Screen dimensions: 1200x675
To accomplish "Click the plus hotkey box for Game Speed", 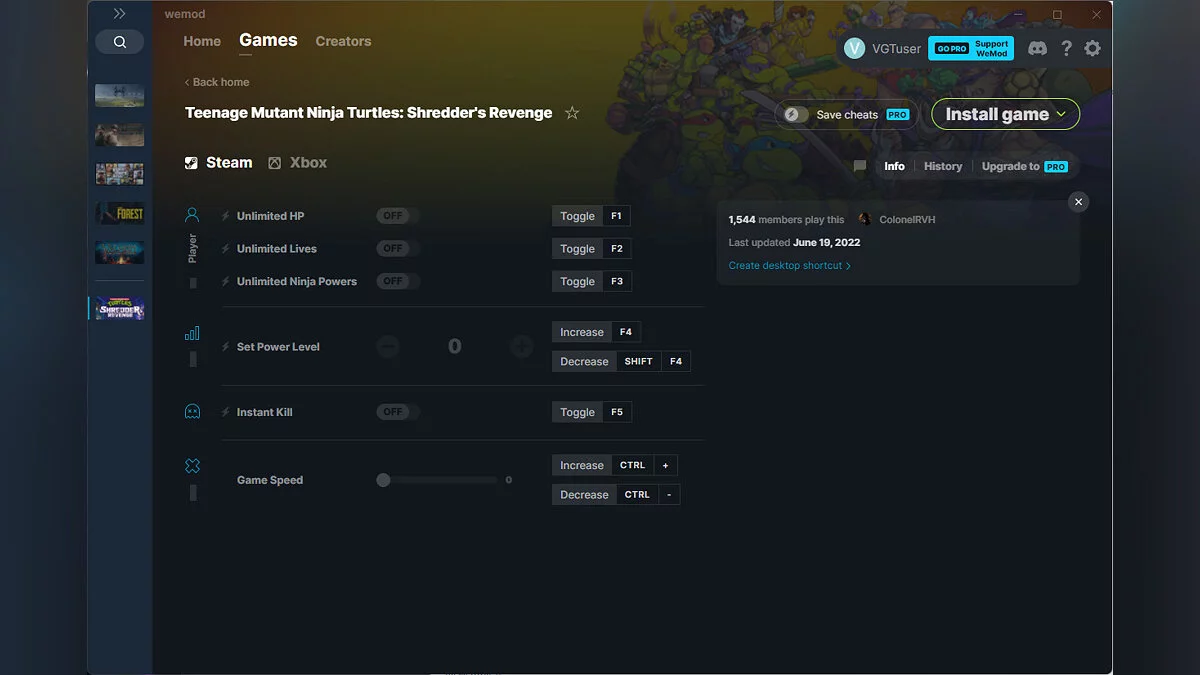I will coord(666,465).
